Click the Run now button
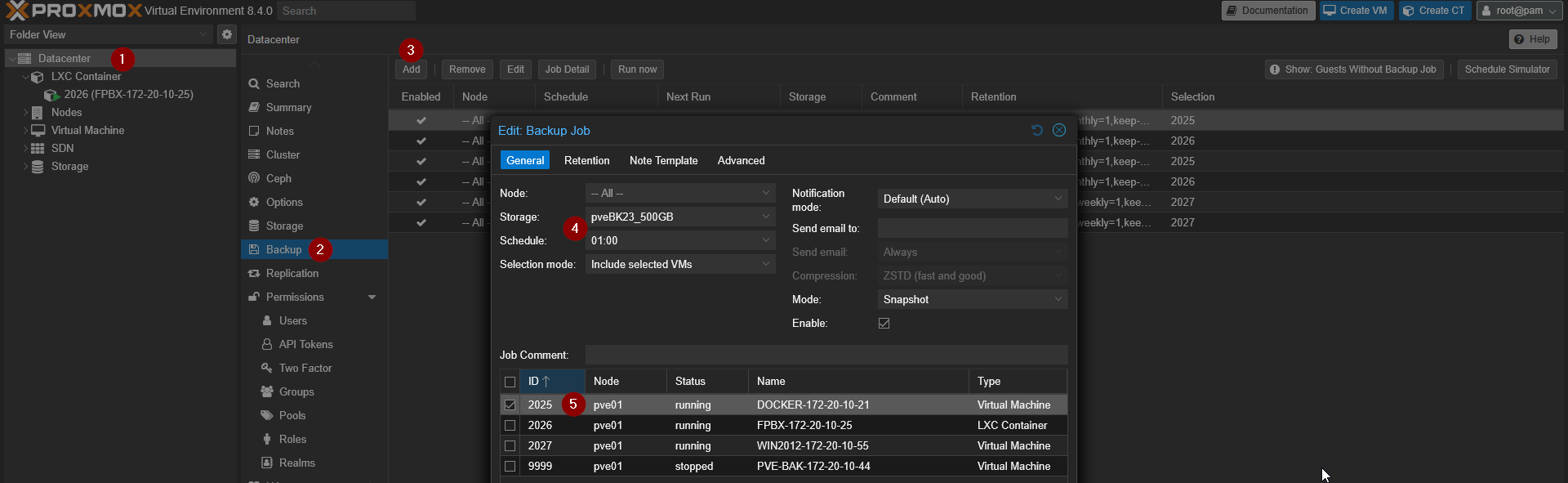Image resolution: width=1568 pixels, height=483 pixels. coord(637,69)
